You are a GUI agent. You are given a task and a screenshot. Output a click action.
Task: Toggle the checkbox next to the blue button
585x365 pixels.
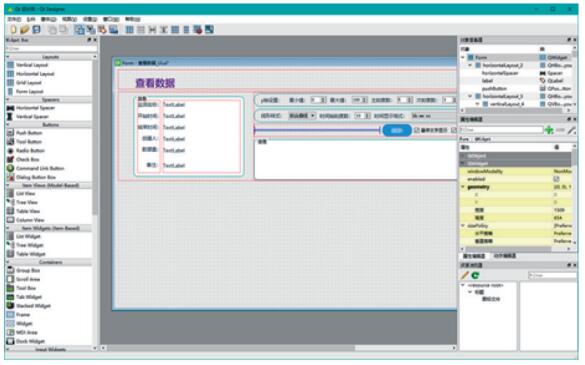[x=417, y=130]
